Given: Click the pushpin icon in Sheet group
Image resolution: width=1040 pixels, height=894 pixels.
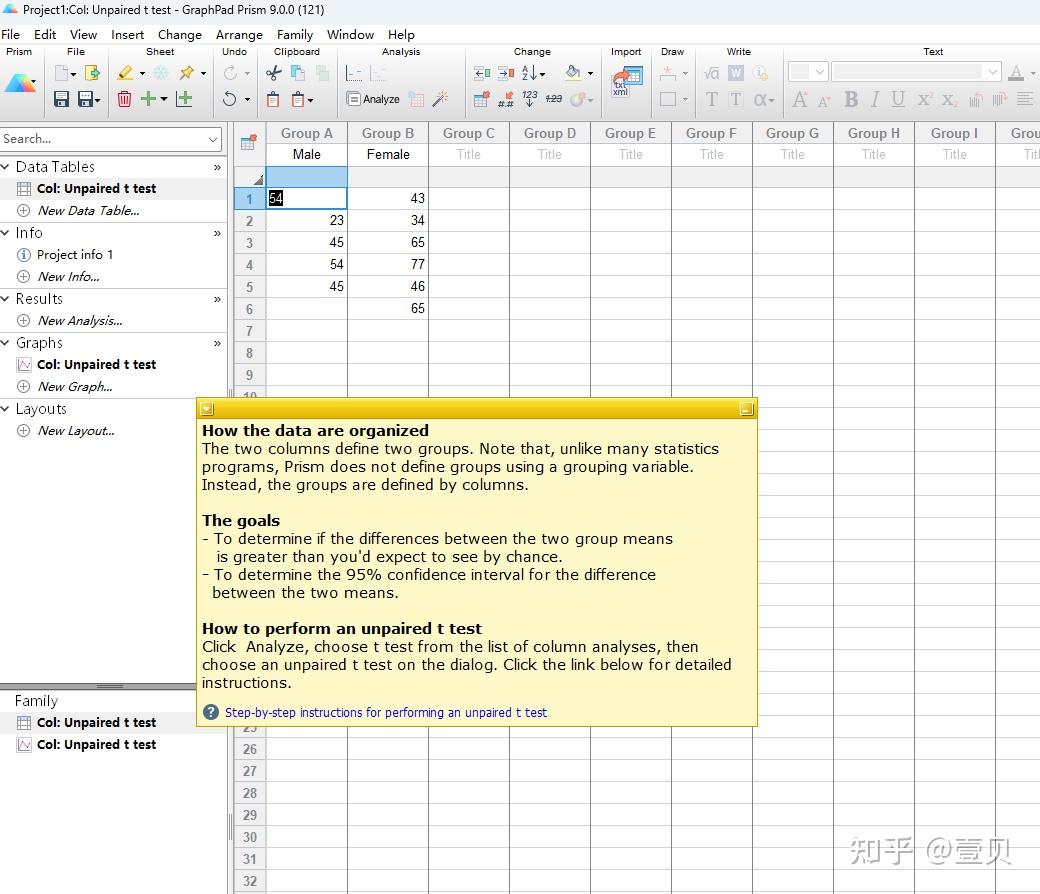Looking at the screenshot, I should [187, 73].
